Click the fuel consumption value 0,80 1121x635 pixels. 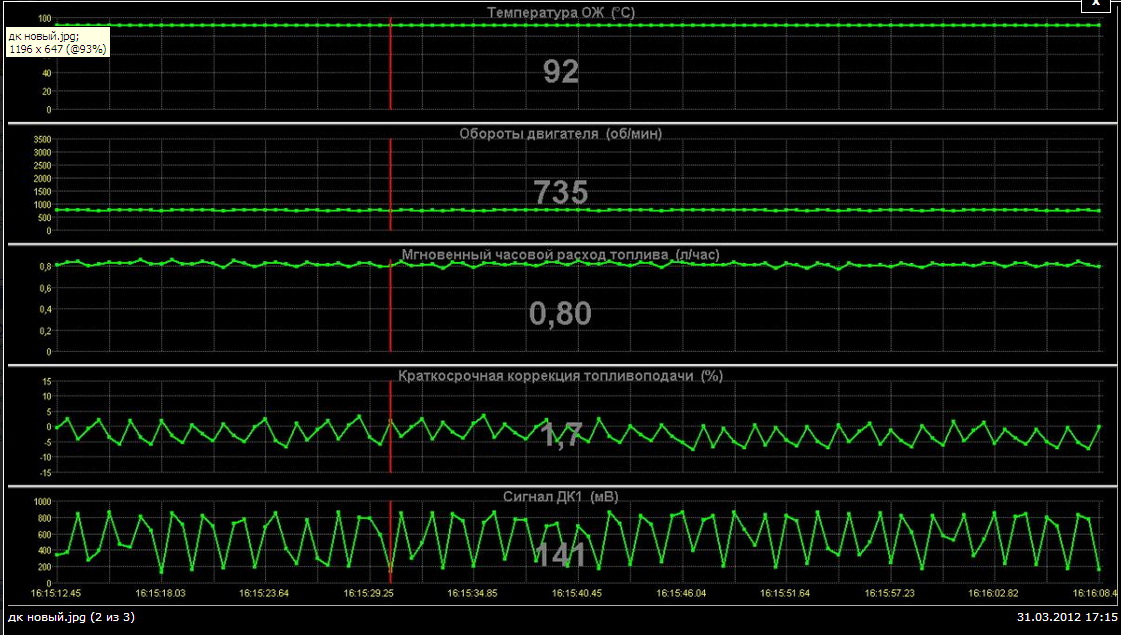(x=560, y=313)
